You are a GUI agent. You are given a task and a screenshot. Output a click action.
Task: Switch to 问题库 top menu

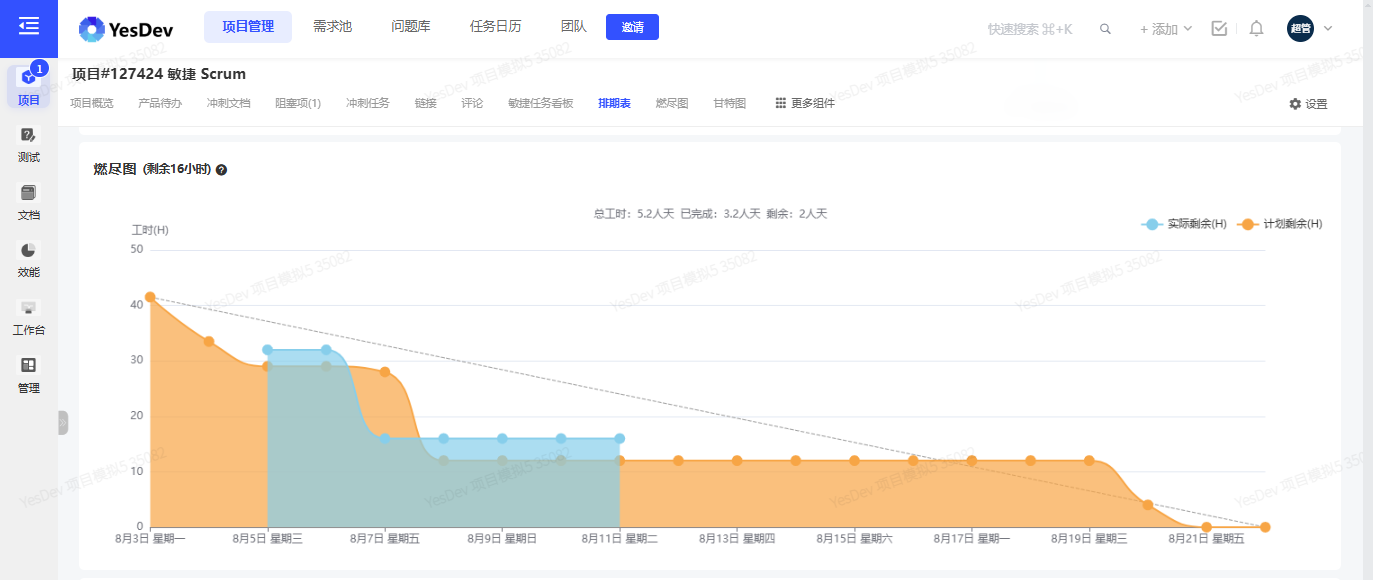[x=411, y=27]
